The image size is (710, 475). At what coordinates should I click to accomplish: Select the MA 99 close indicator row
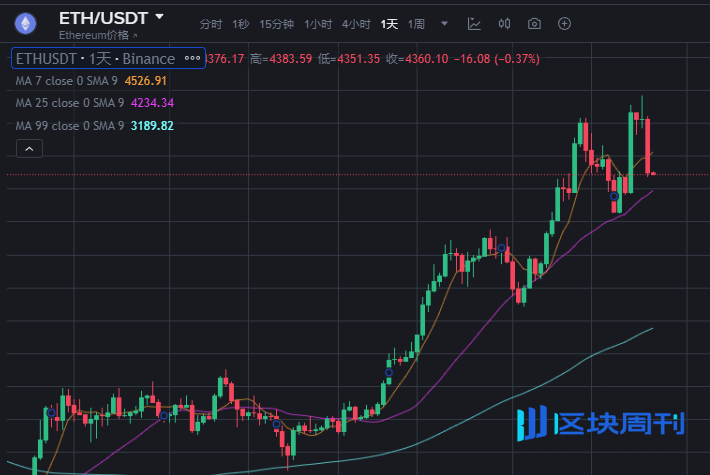pos(95,125)
